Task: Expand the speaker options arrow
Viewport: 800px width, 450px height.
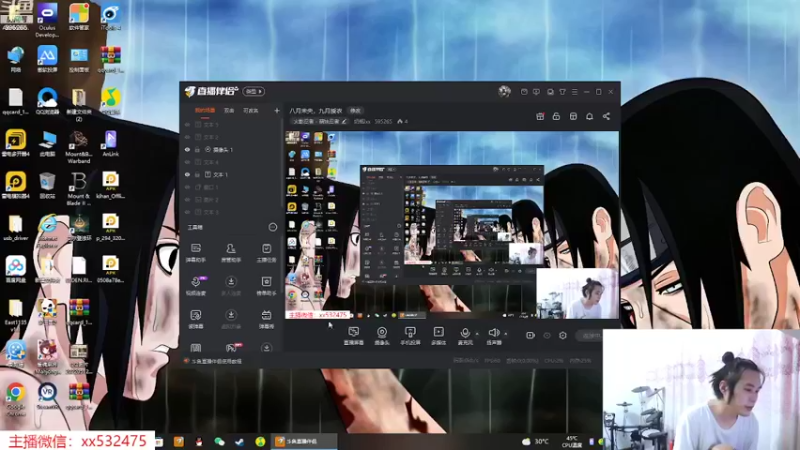Action: click(506, 334)
